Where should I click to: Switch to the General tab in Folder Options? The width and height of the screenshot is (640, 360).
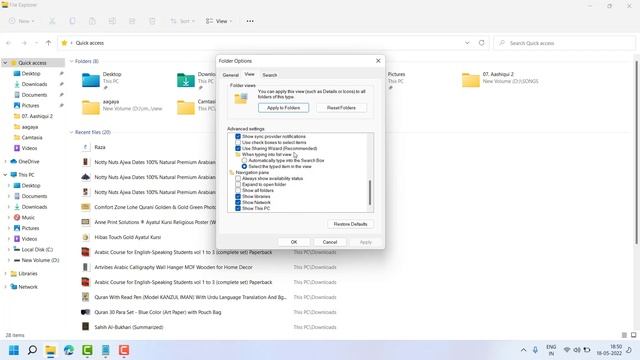(x=231, y=75)
